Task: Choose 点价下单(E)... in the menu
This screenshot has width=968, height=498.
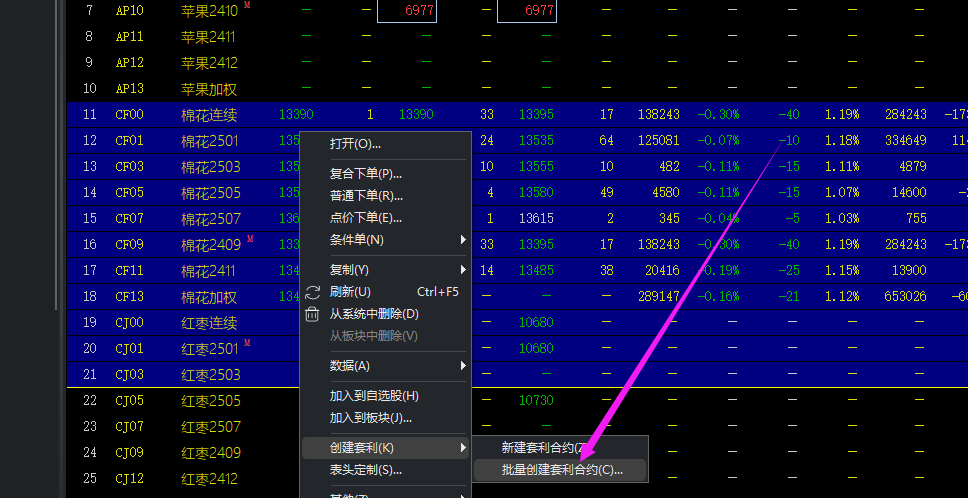Action: pyautogui.click(x=366, y=218)
